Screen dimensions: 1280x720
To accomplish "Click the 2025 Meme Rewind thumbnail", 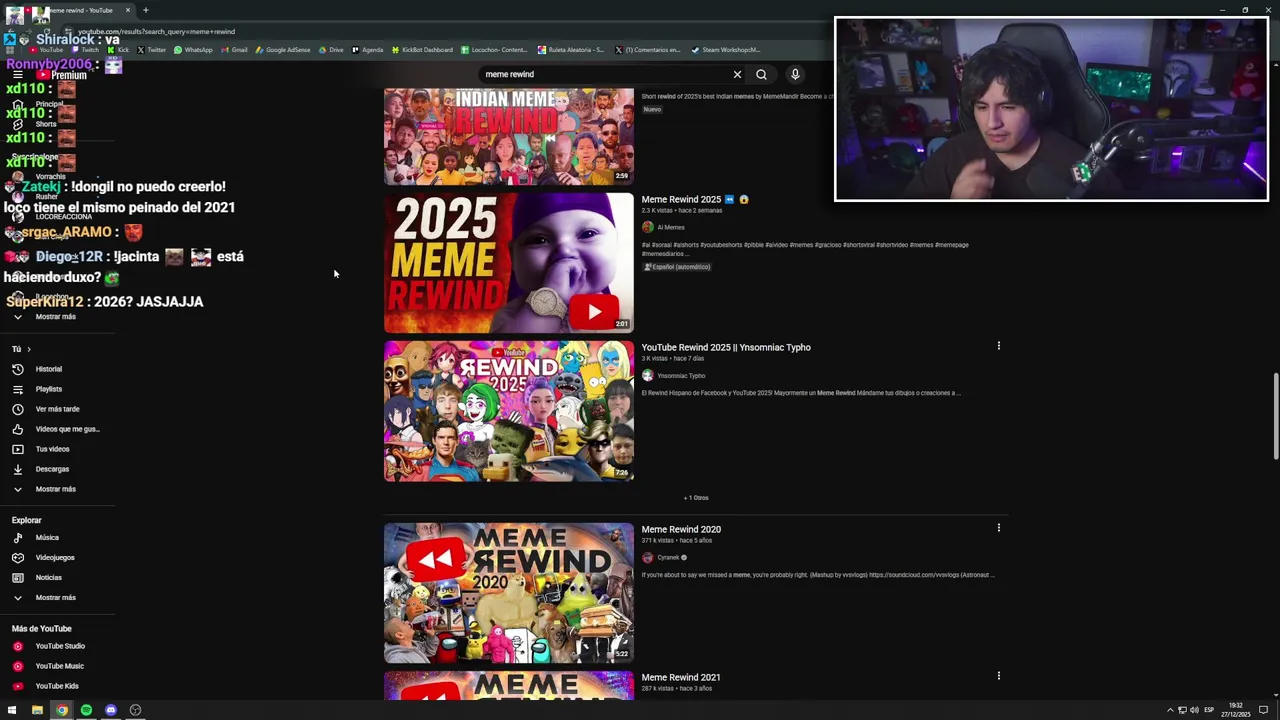I will pos(509,262).
